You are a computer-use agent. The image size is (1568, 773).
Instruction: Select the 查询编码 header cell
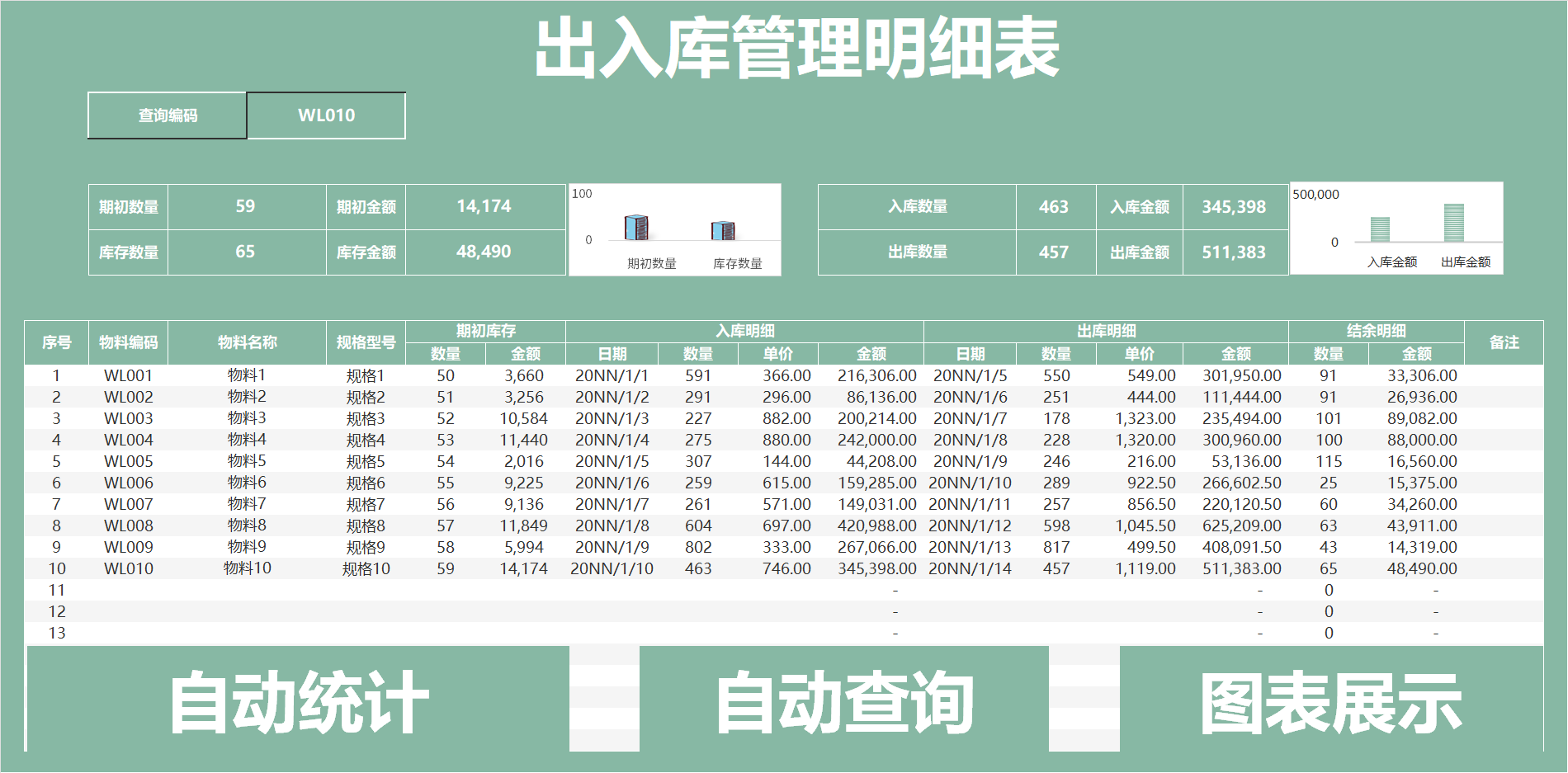pyautogui.click(x=168, y=115)
